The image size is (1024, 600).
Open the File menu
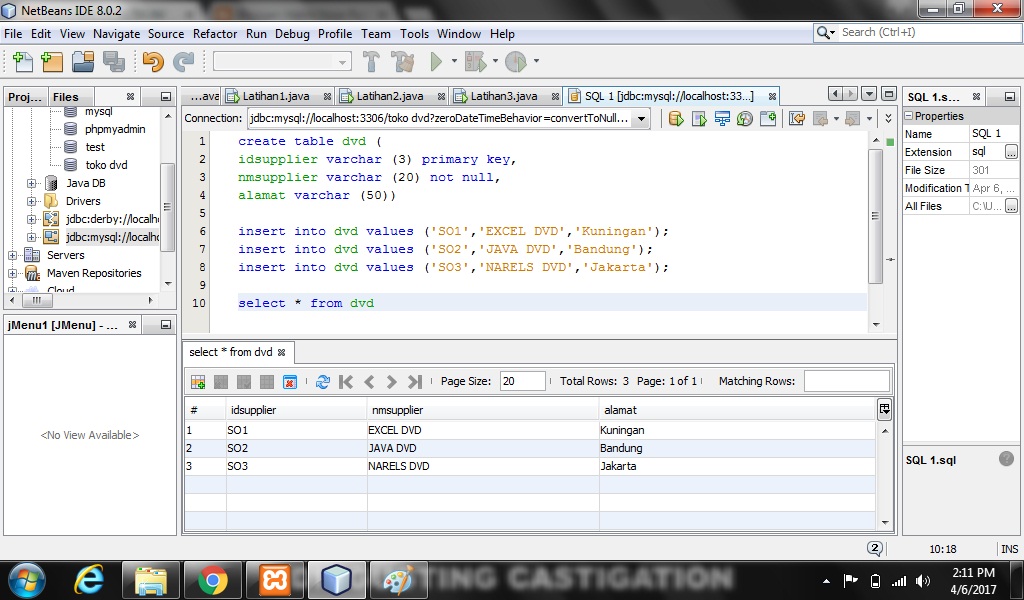13,34
